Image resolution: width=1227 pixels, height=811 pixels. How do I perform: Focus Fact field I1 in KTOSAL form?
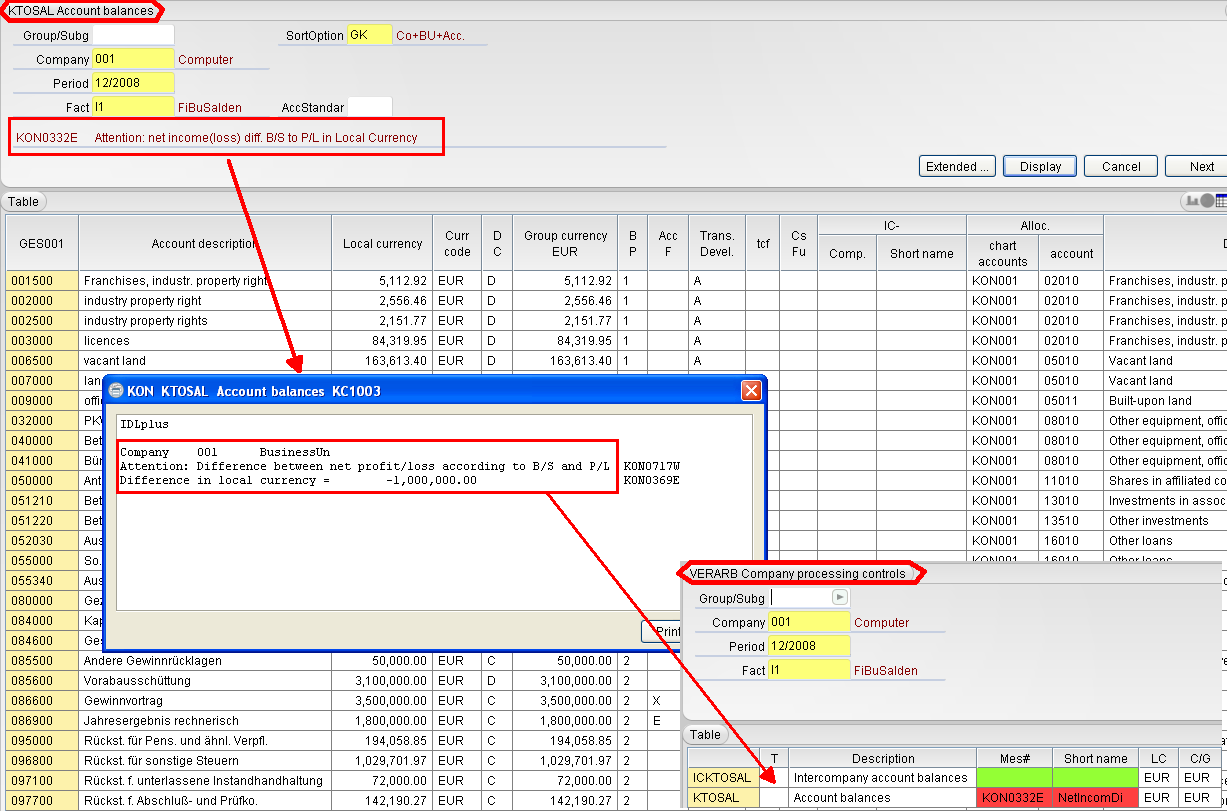point(133,107)
